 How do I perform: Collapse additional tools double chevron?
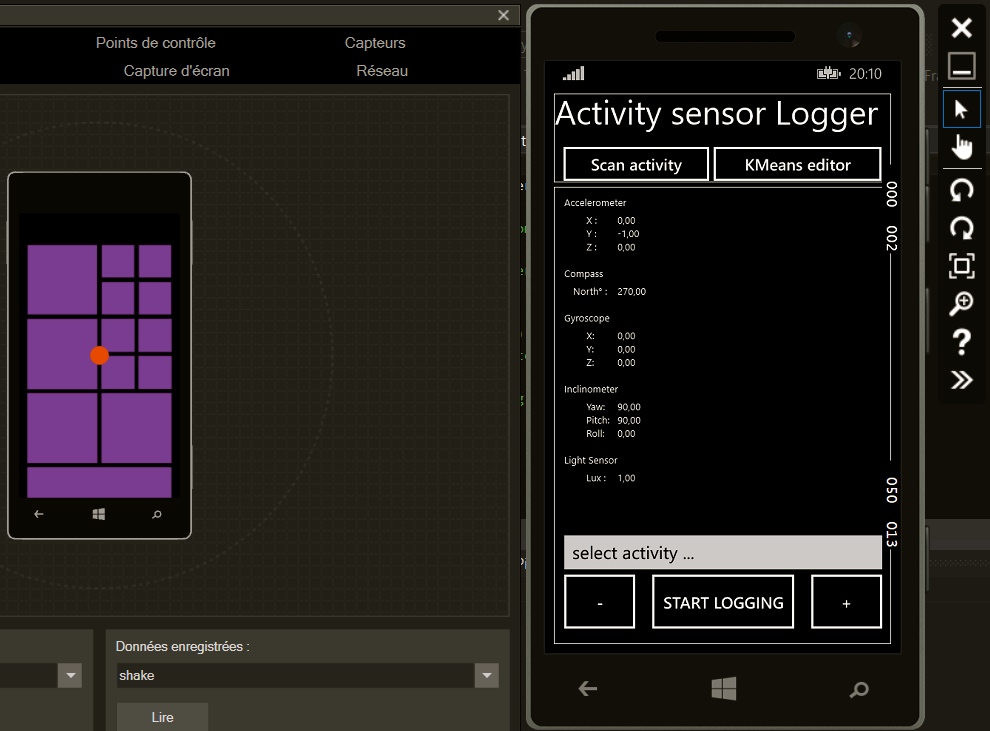tap(961, 380)
